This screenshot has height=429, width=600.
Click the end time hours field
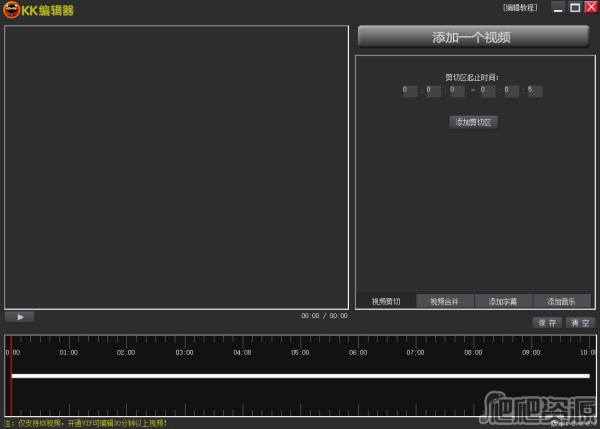[488, 91]
